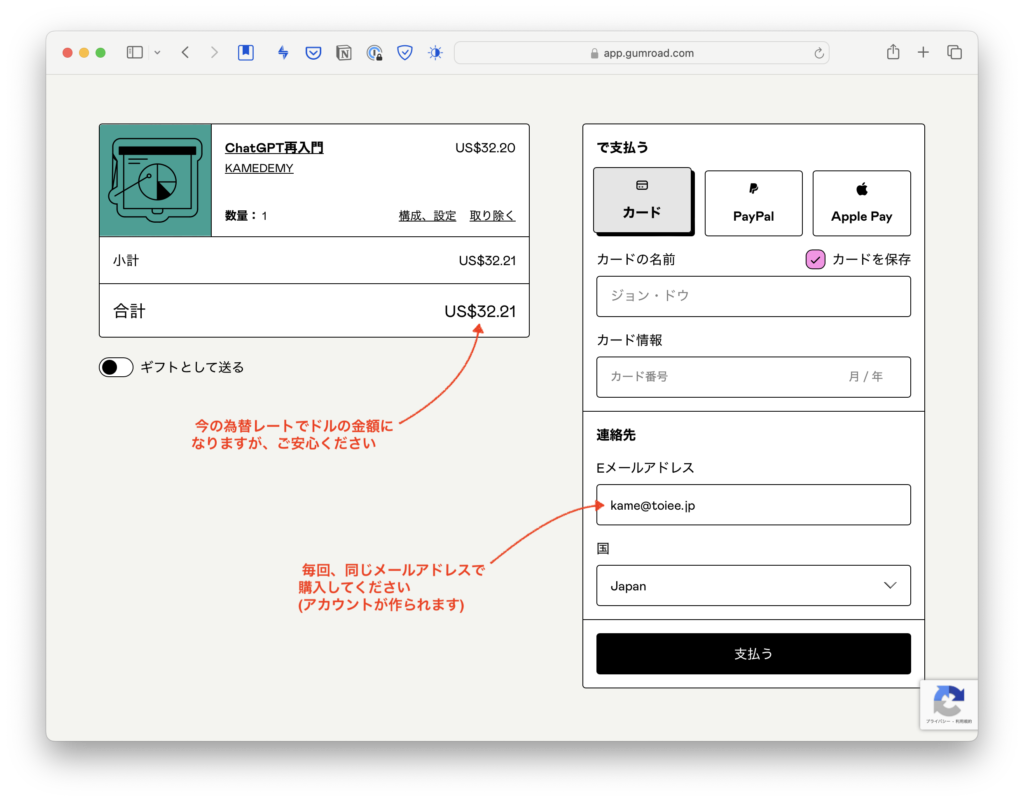Reload the page using refresh icon

click(819, 54)
